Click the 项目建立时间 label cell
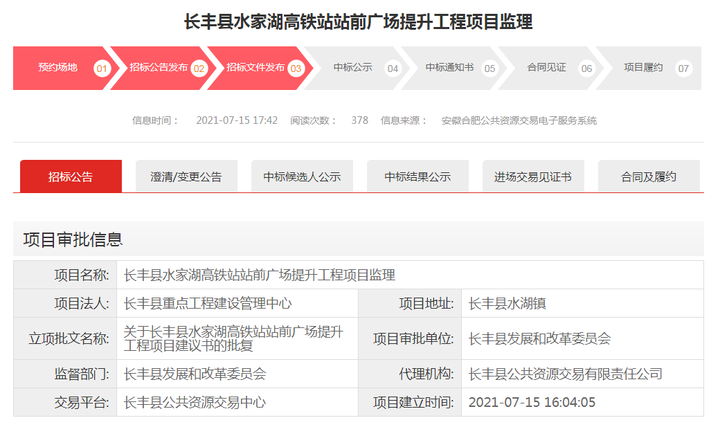 pyautogui.click(x=410, y=402)
